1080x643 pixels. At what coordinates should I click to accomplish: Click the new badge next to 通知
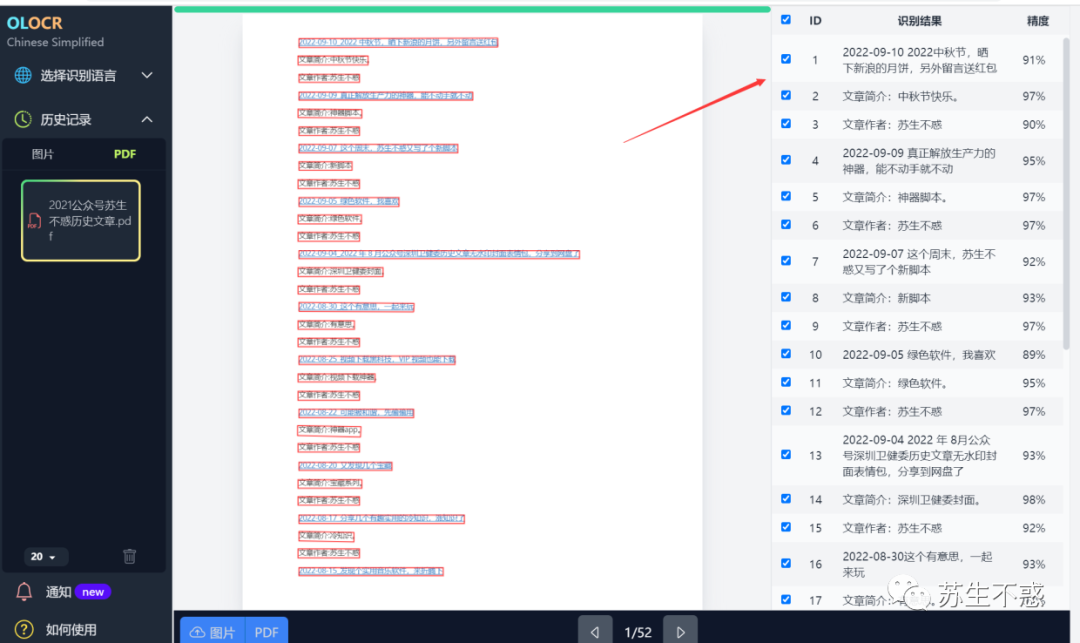pyautogui.click(x=93, y=592)
